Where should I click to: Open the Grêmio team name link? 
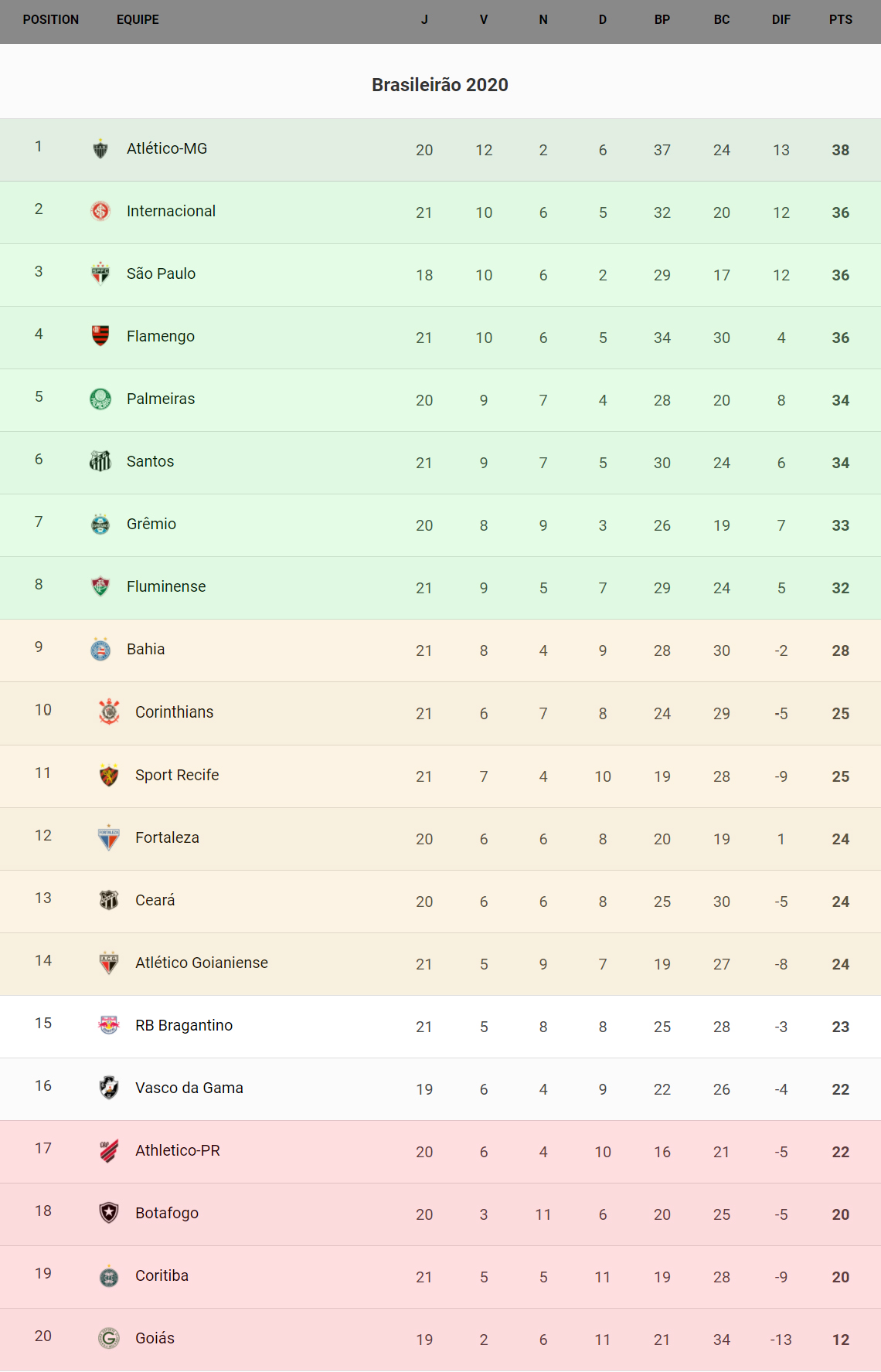click(x=151, y=524)
